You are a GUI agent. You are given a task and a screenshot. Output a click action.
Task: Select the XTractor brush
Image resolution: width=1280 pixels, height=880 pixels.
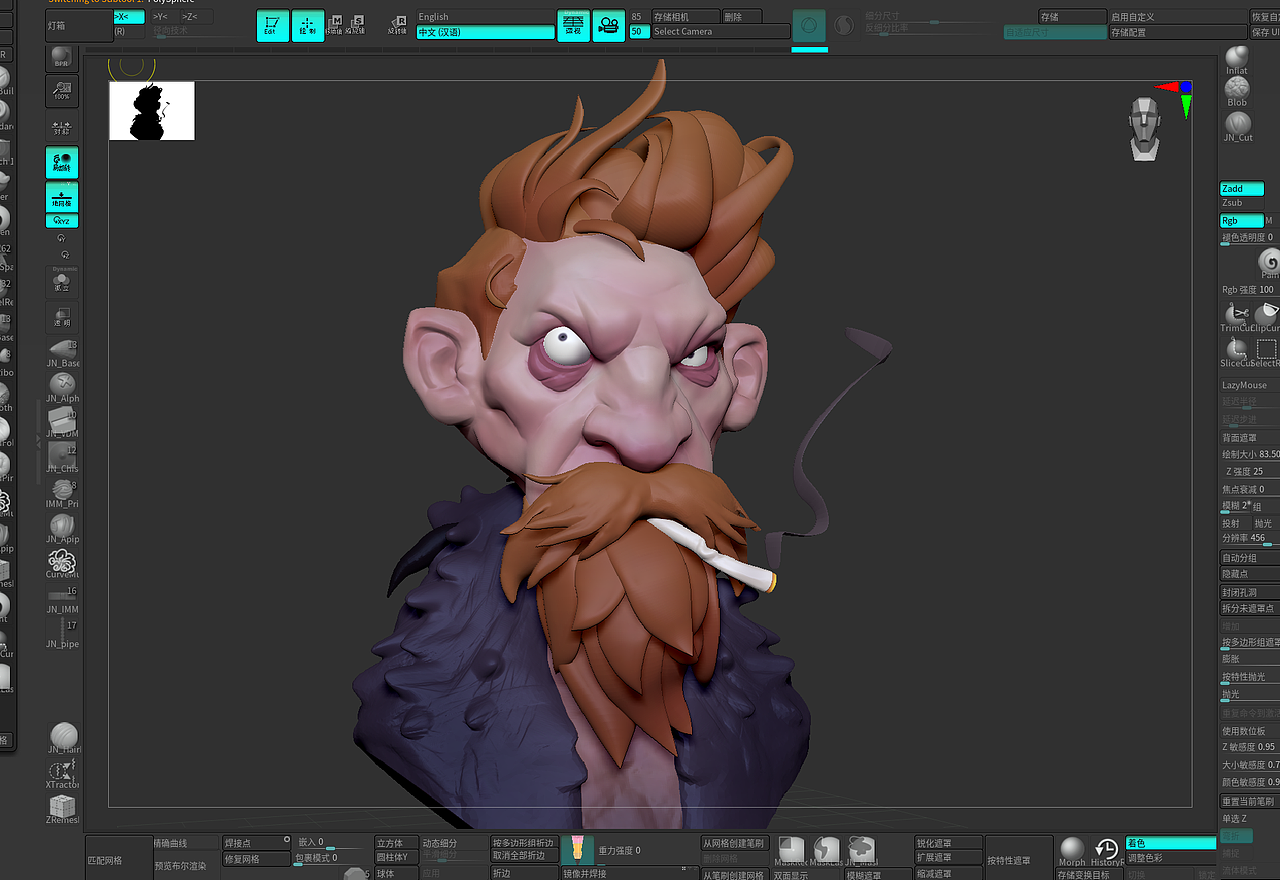click(x=62, y=772)
